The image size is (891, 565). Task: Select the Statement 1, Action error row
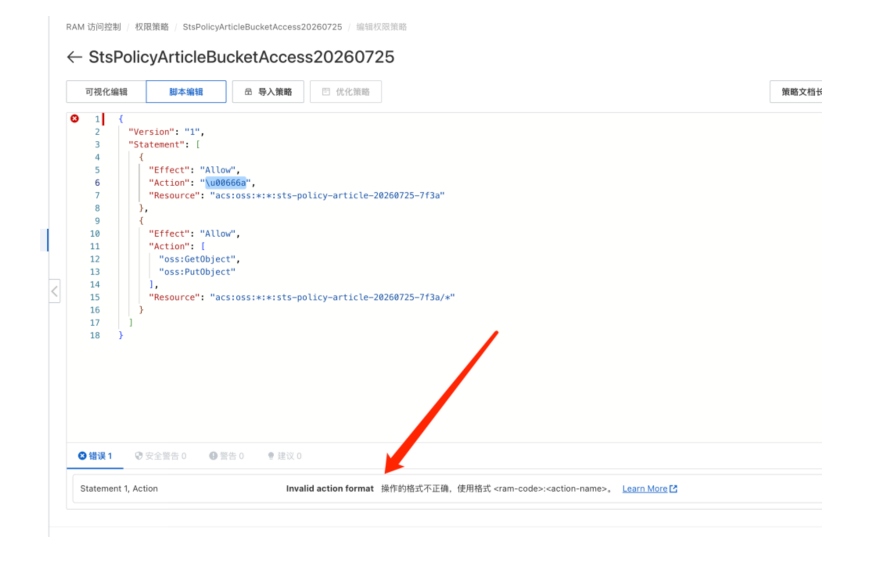pyautogui.click(x=447, y=489)
